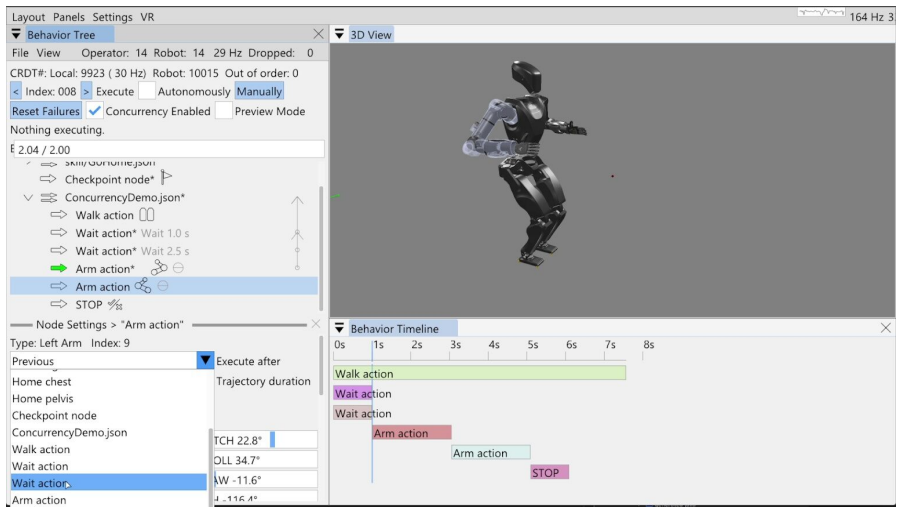Click the footsteps icon next to Walk action
The image size is (902, 513).
tap(147, 215)
